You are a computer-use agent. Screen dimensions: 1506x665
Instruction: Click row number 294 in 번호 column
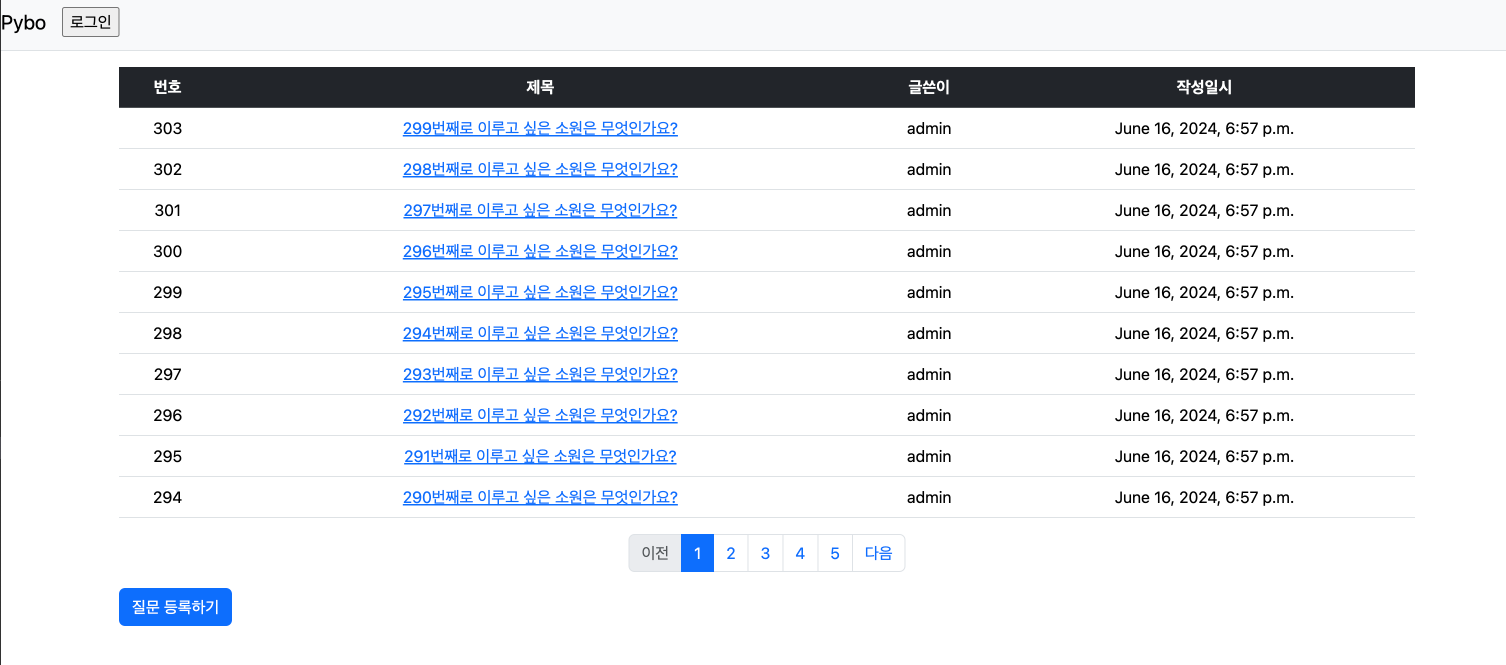click(168, 497)
